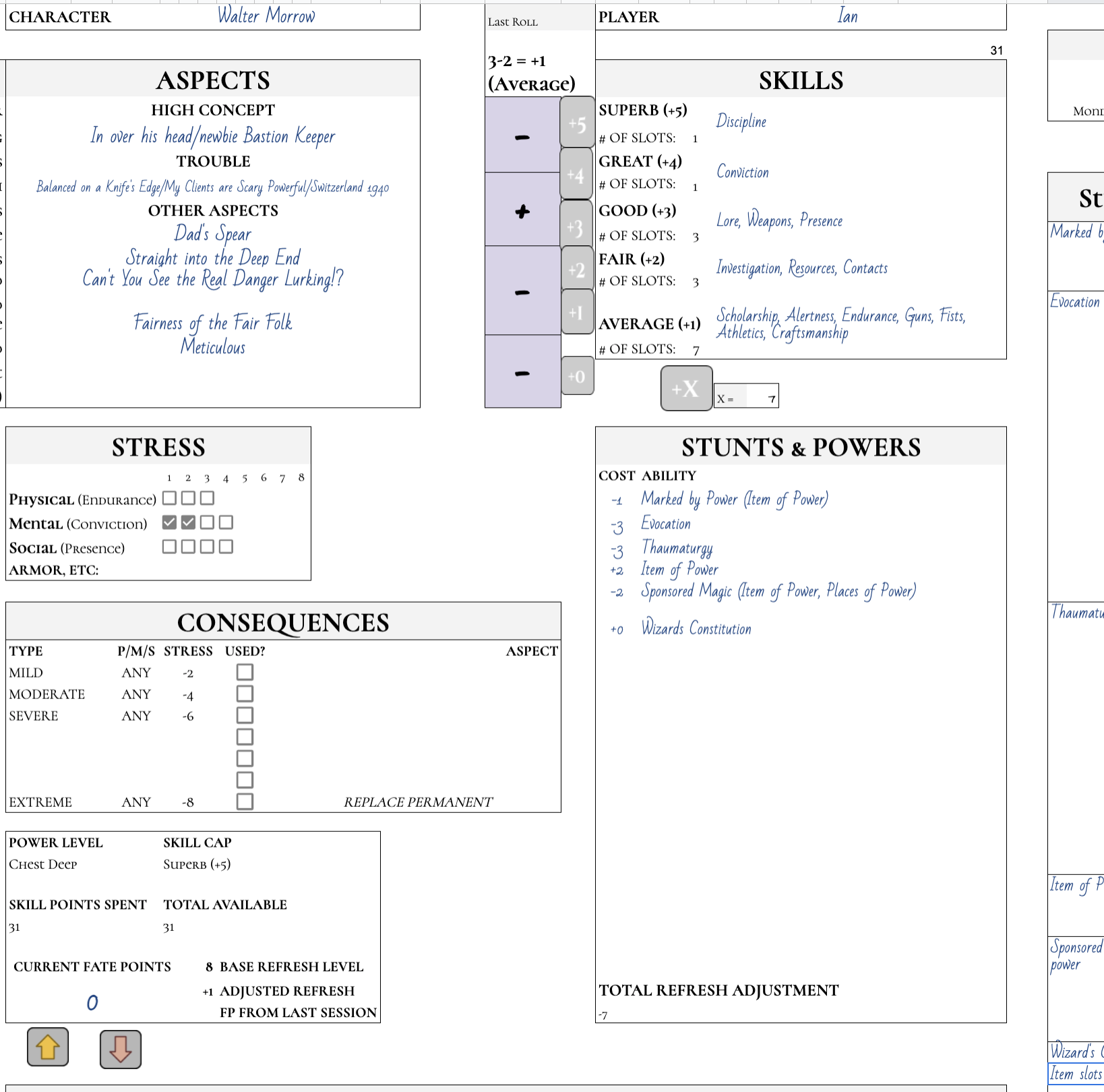Check Physical stress box 1
1104x1092 pixels.
click(x=169, y=498)
